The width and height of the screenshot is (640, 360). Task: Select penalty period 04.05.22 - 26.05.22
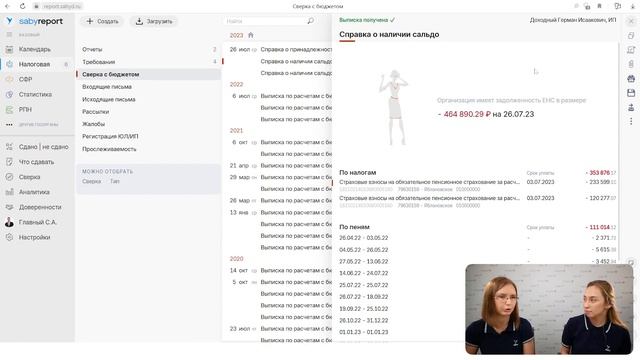click(364, 250)
